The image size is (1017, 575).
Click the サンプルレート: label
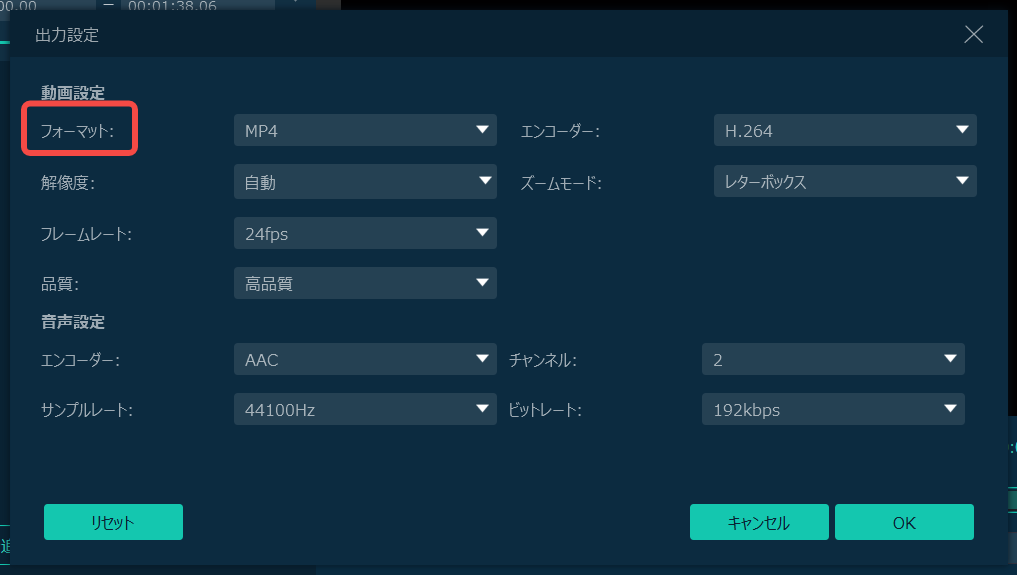pos(87,410)
